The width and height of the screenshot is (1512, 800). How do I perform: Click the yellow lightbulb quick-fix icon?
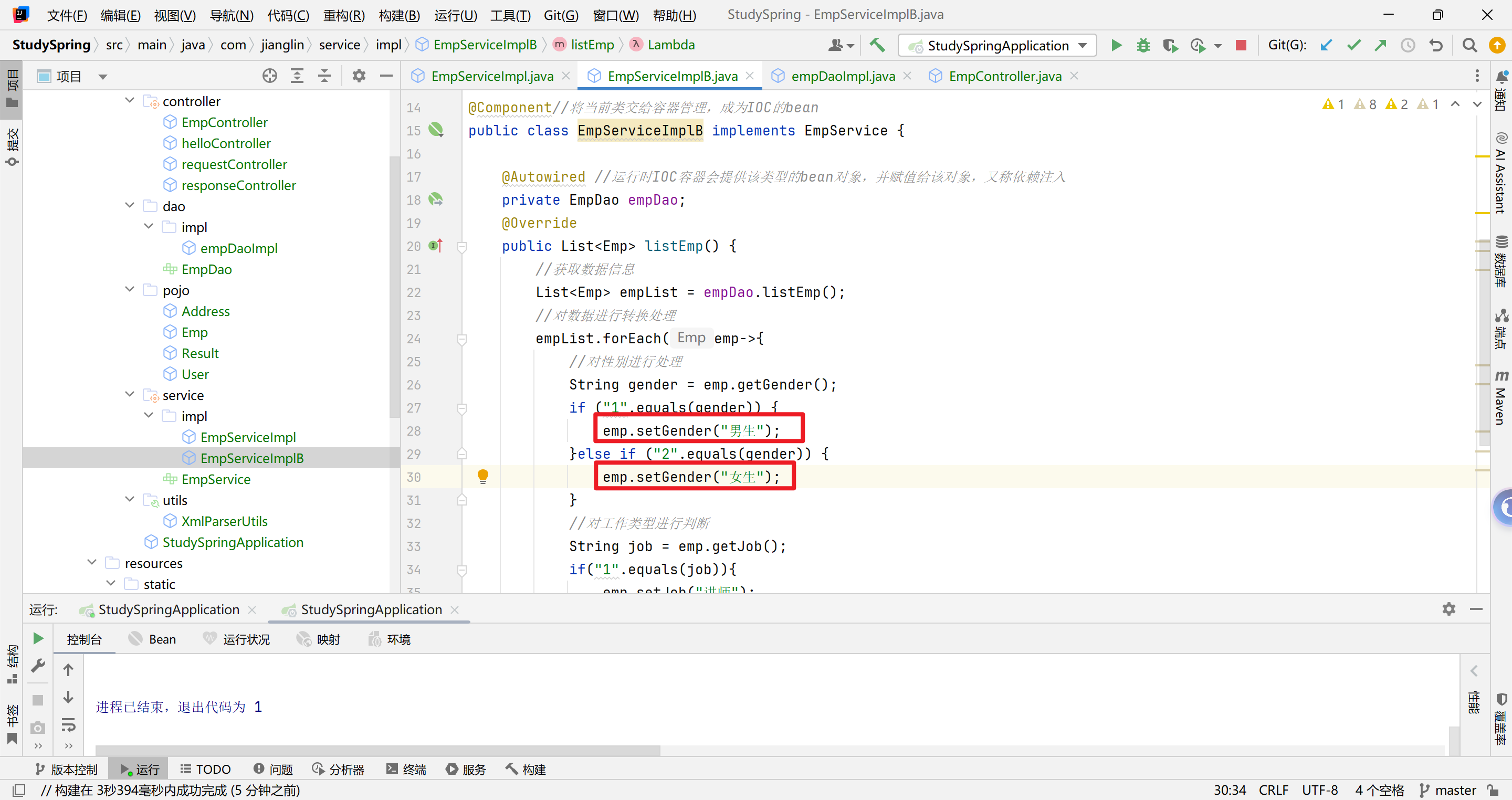pos(482,476)
